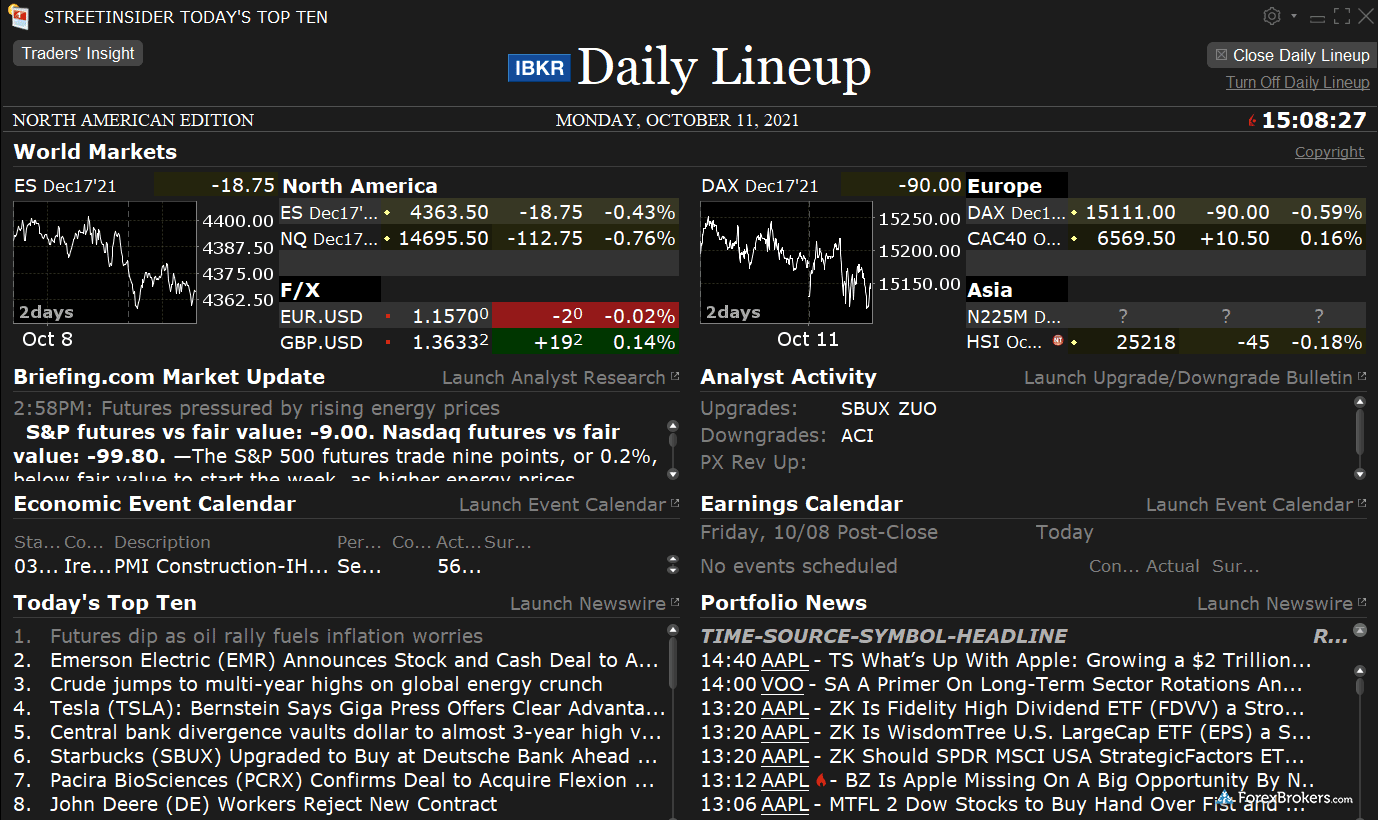Click the Close Daily Lineup button
This screenshot has width=1378, height=820.
pos(1291,55)
